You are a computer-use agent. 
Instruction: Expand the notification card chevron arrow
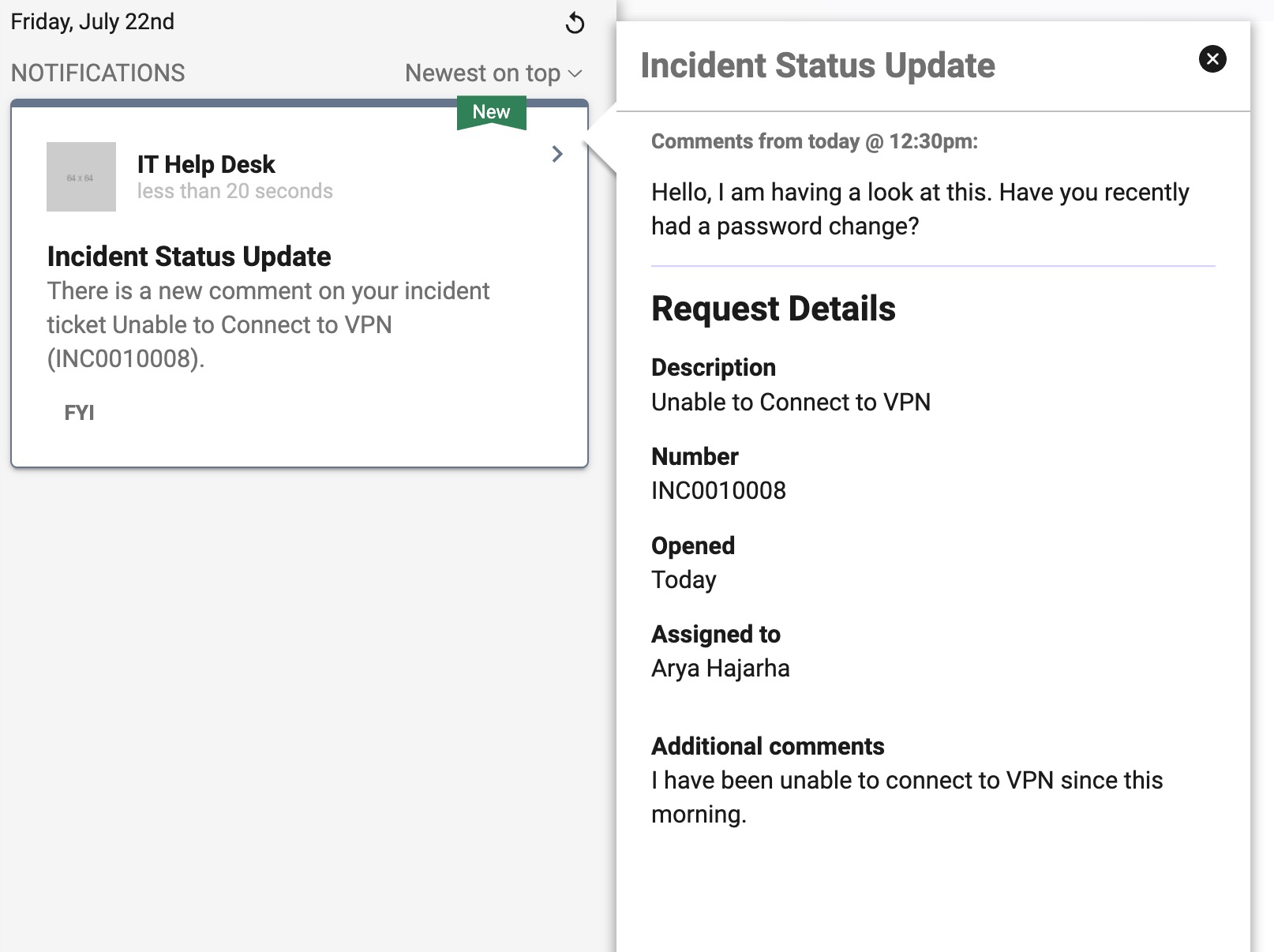pyautogui.click(x=557, y=154)
